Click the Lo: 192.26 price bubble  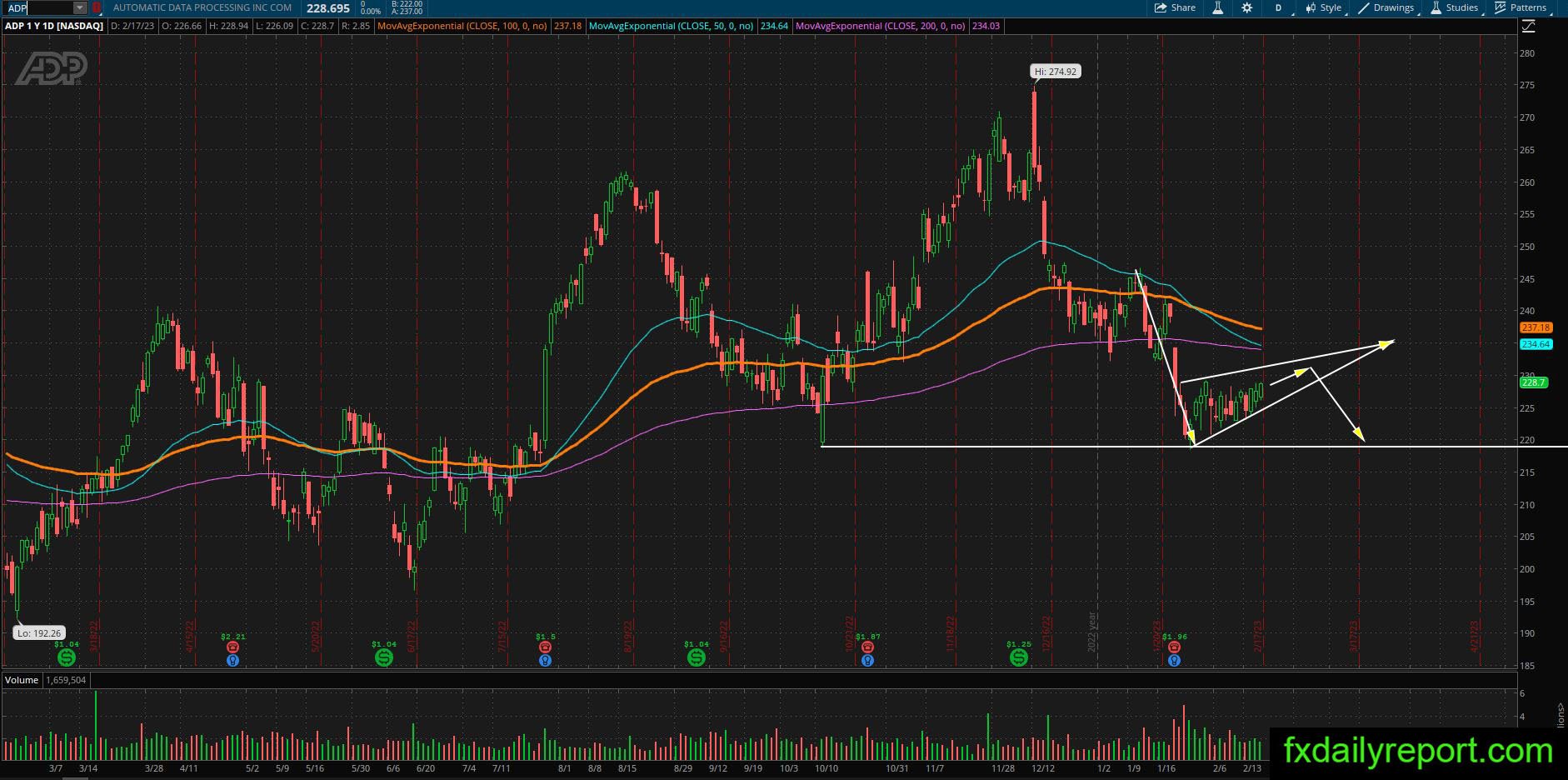tap(39, 633)
